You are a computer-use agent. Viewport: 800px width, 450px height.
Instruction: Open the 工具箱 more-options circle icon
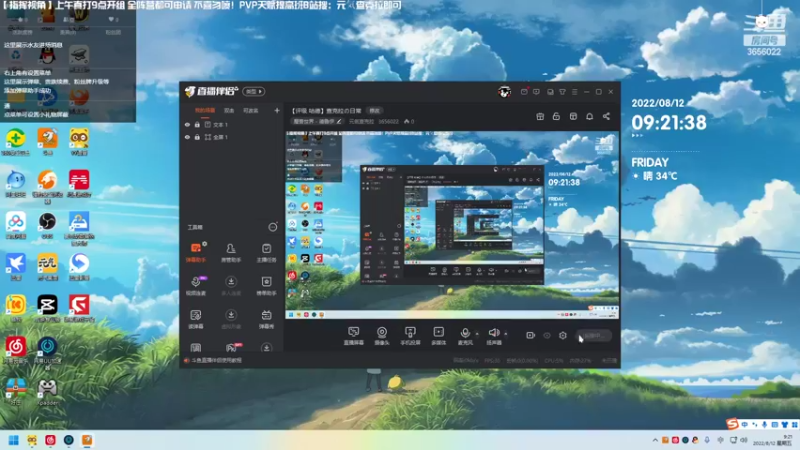[x=273, y=227]
